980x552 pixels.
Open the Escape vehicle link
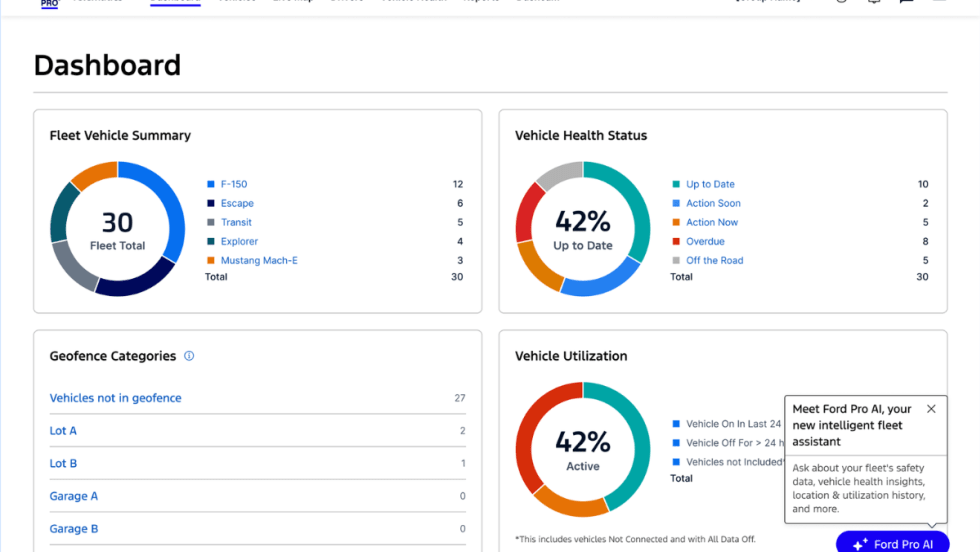point(237,203)
